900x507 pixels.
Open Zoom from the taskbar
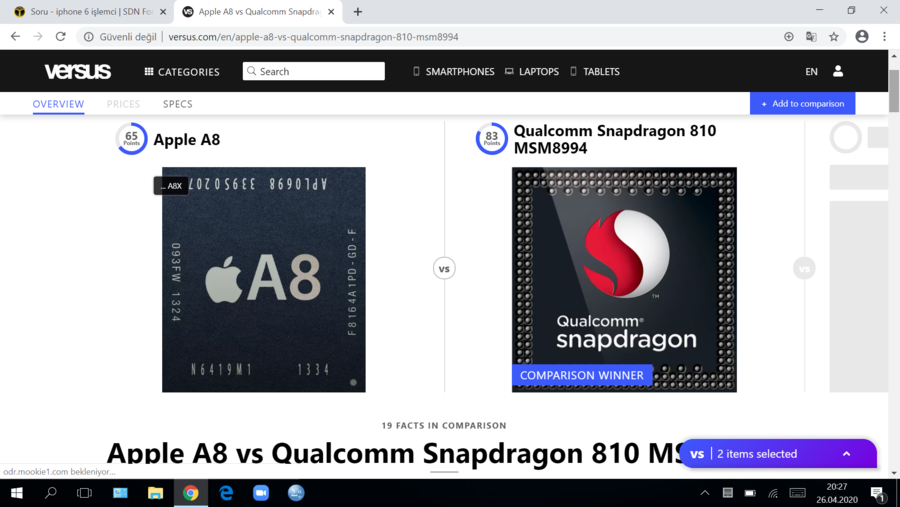point(261,493)
